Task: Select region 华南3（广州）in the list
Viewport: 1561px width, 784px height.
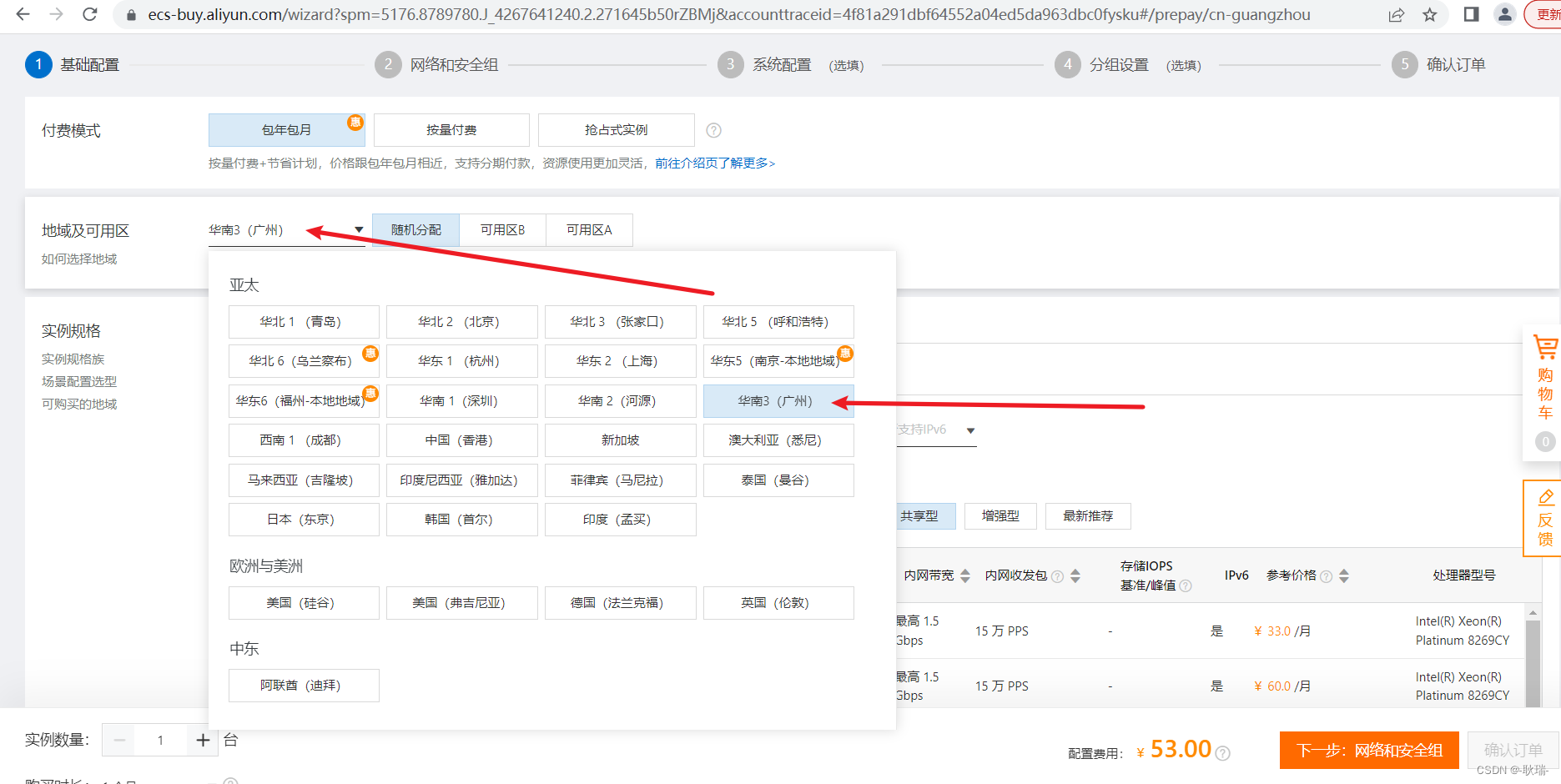Action: (x=778, y=401)
